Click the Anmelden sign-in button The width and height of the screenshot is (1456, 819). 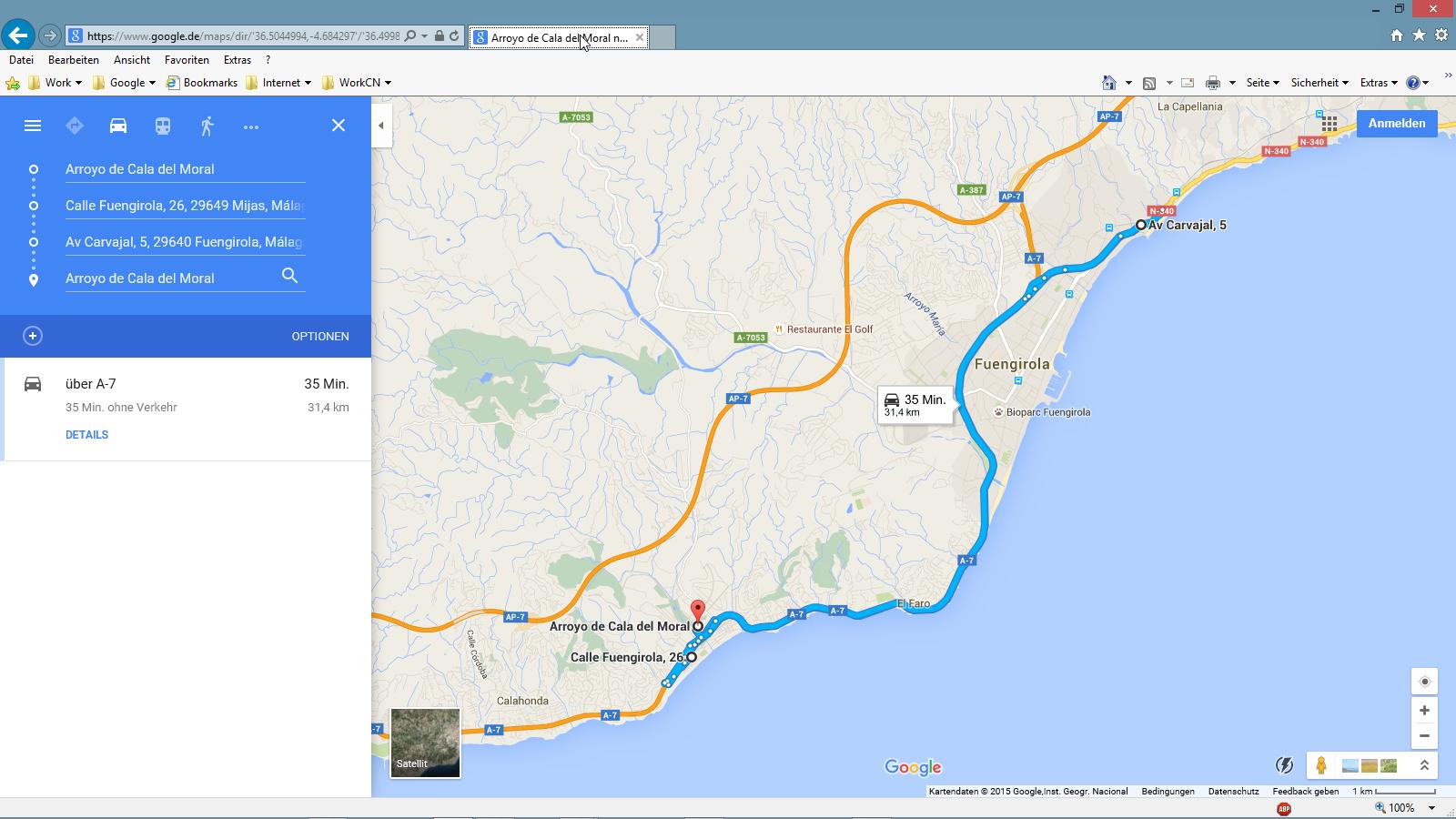click(1396, 124)
